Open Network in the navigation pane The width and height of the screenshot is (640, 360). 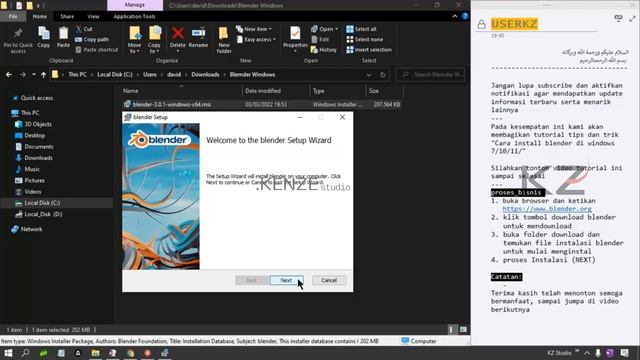click(x=31, y=229)
